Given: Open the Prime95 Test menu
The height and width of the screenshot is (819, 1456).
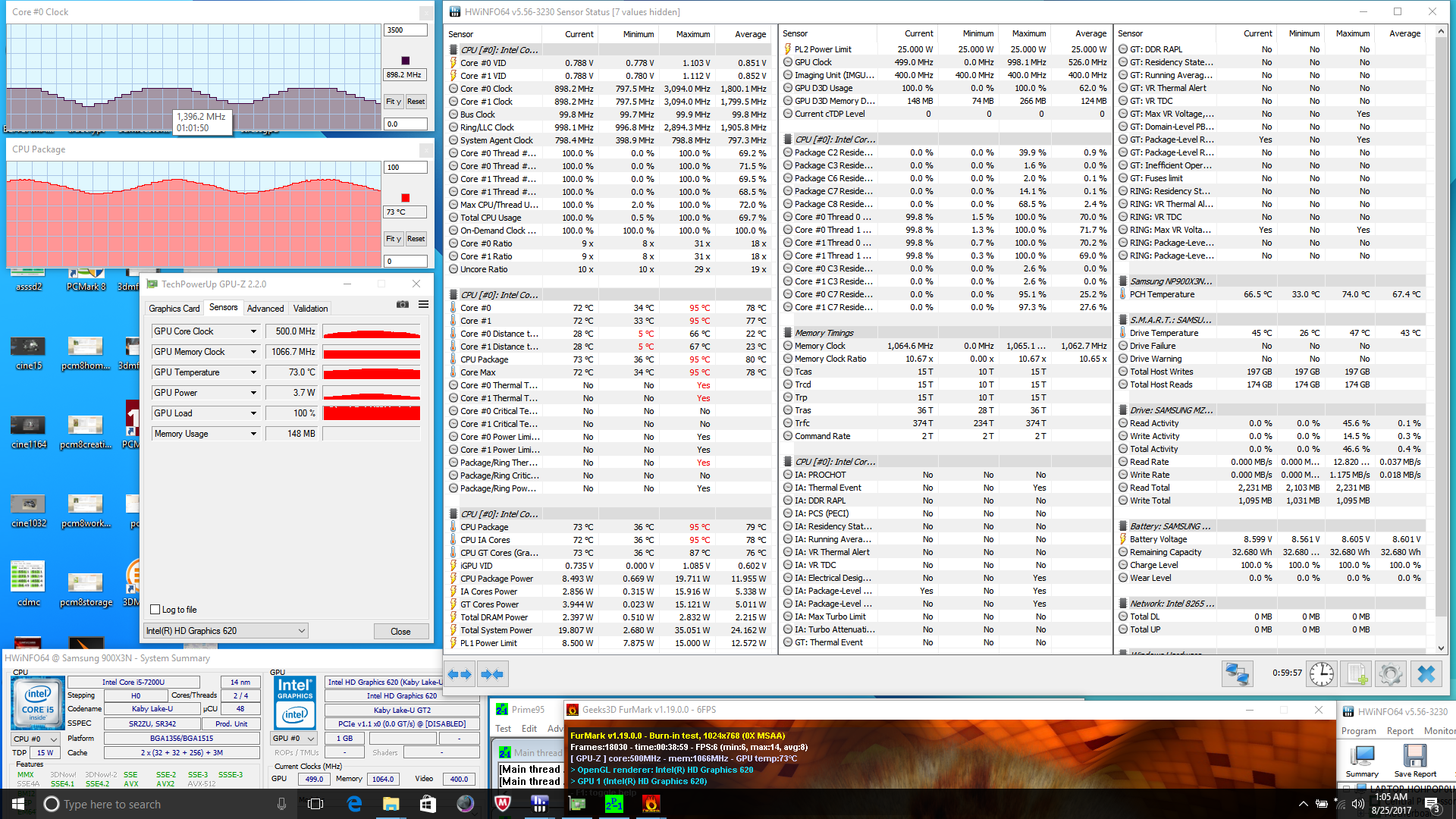Looking at the screenshot, I should click(504, 729).
